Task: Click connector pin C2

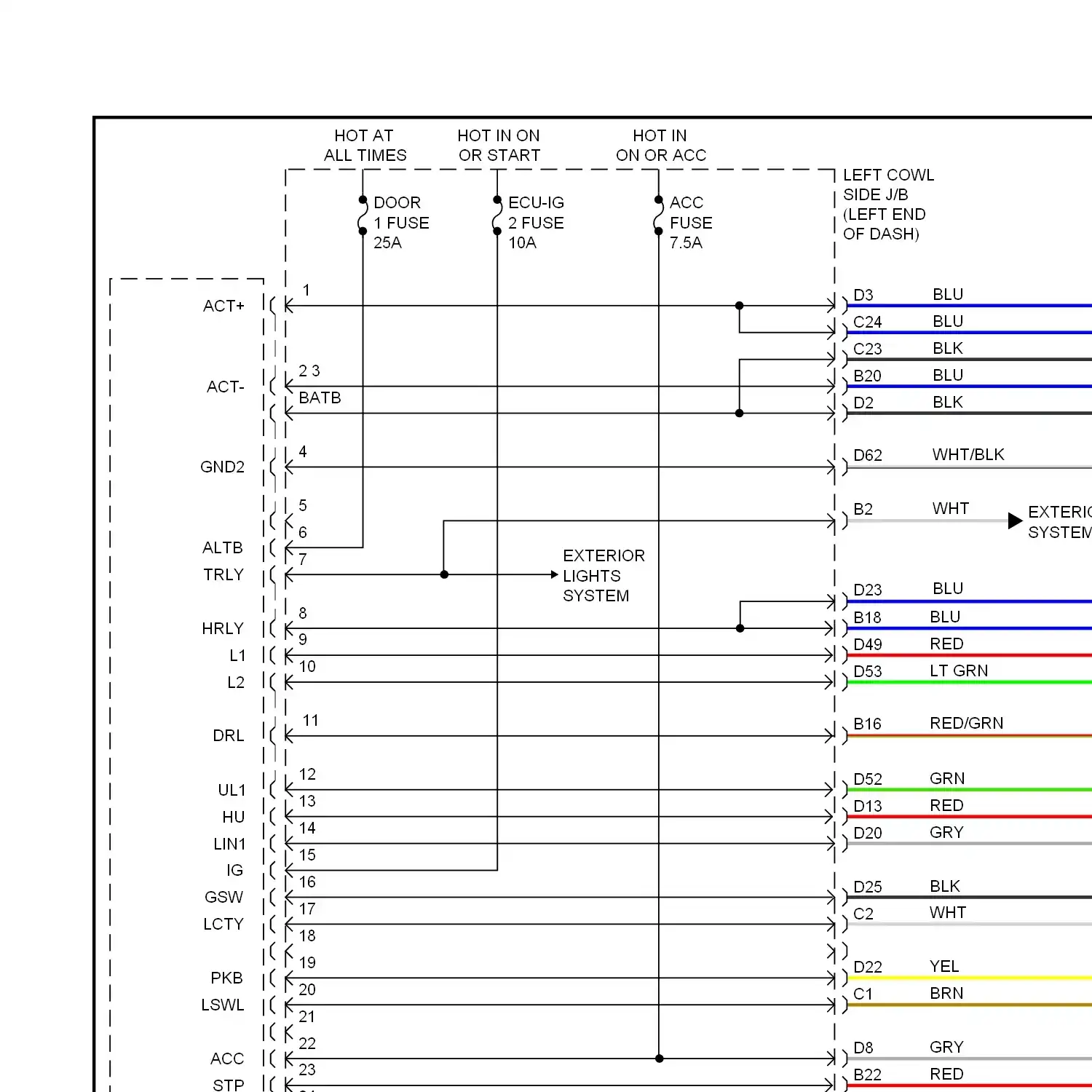Action: click(863, 914)
